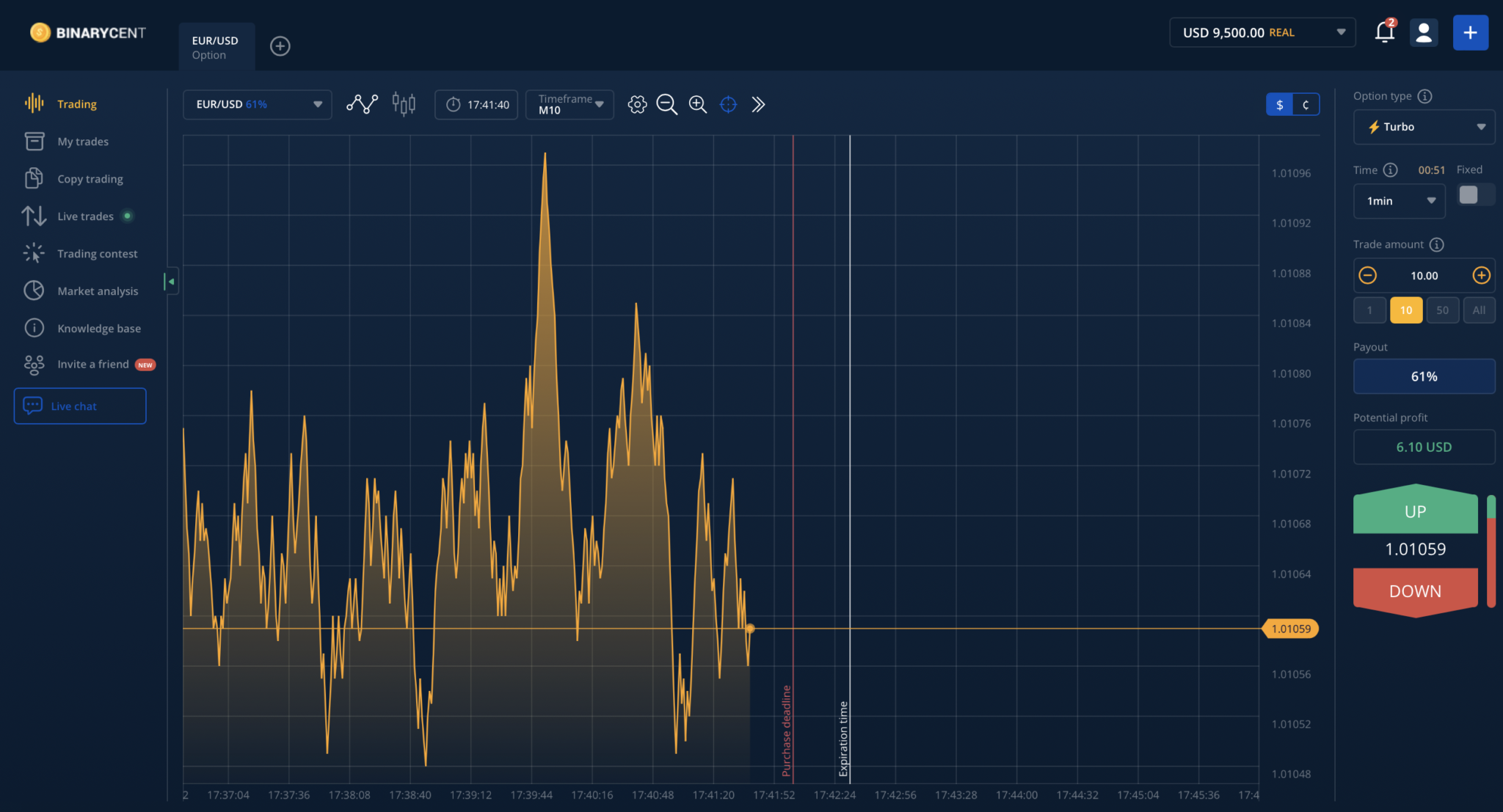The width and height of the screenshot is (1503, 812).
Task: Select the line chart type icon
Action: coord(362,104)
